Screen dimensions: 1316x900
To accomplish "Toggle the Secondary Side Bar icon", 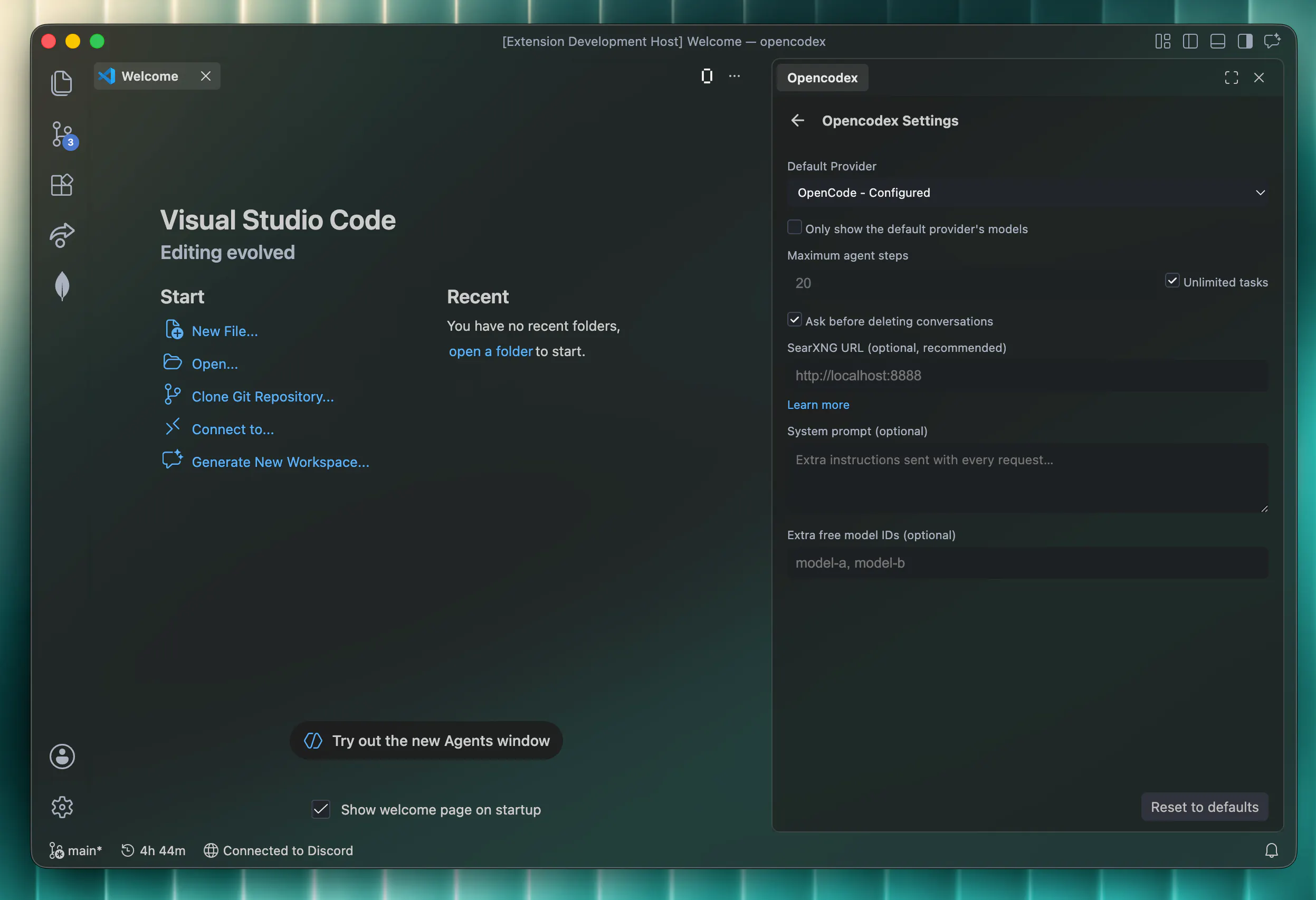I will click(1245, 41).
